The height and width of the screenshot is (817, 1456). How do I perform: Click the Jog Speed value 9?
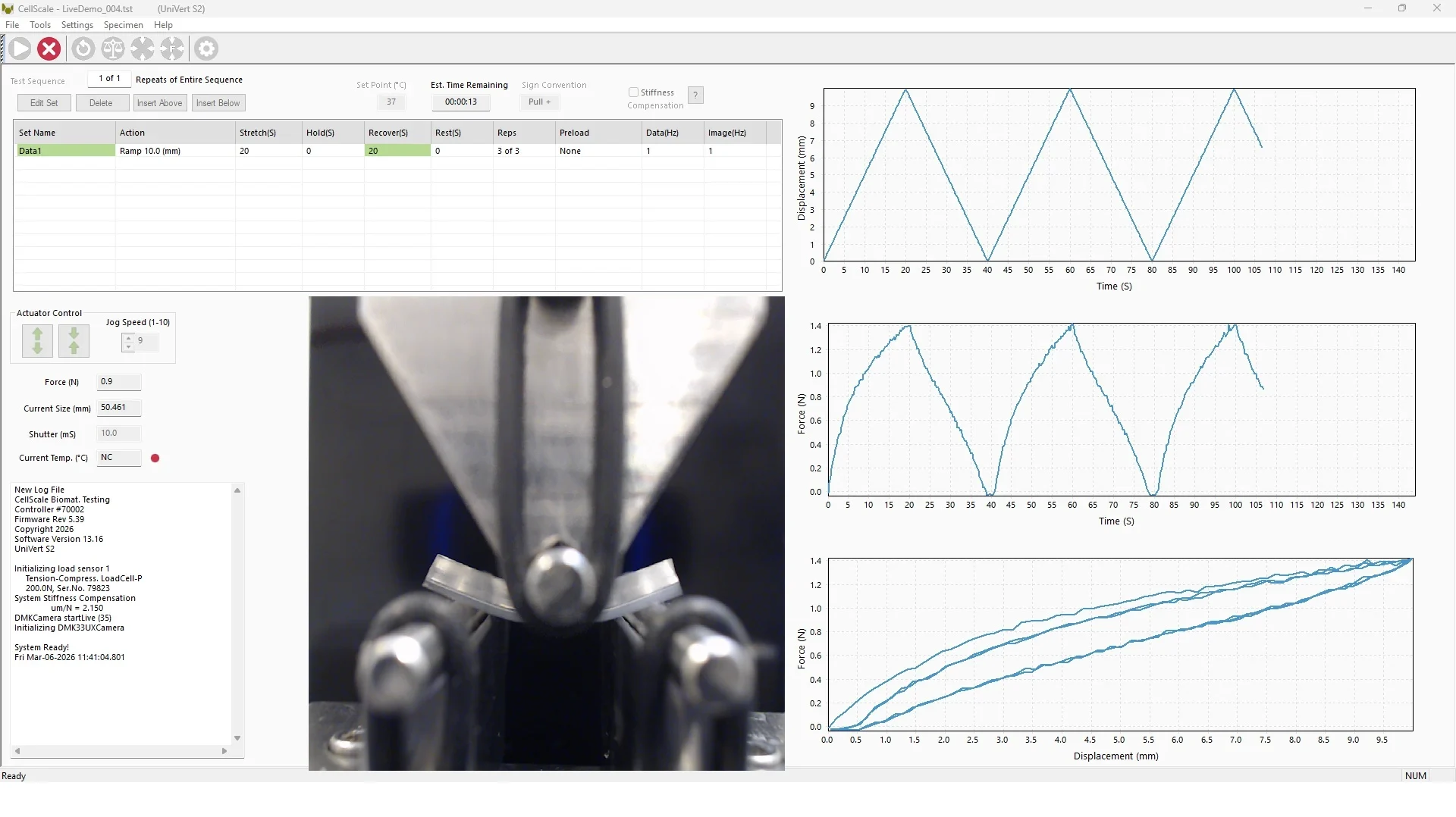(146, 341)
